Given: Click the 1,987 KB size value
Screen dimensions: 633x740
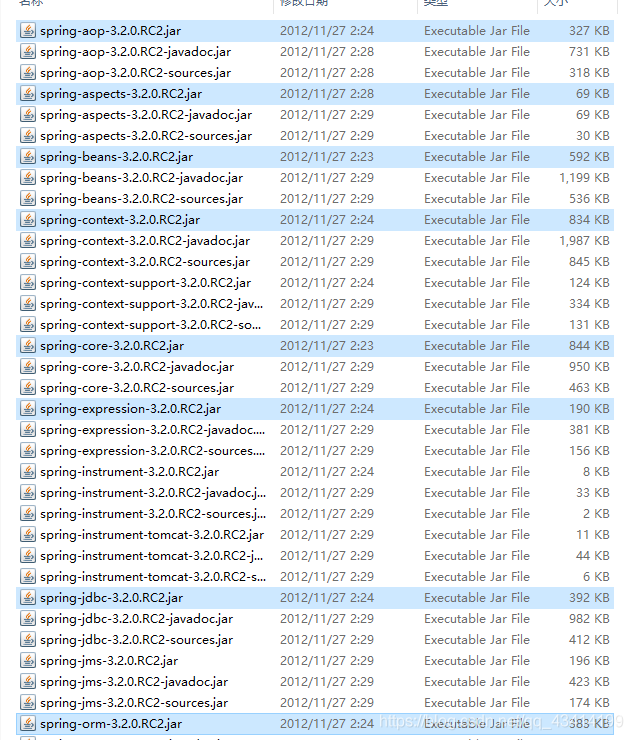Looking at the screenshot, I should click(x=584, y=241).
